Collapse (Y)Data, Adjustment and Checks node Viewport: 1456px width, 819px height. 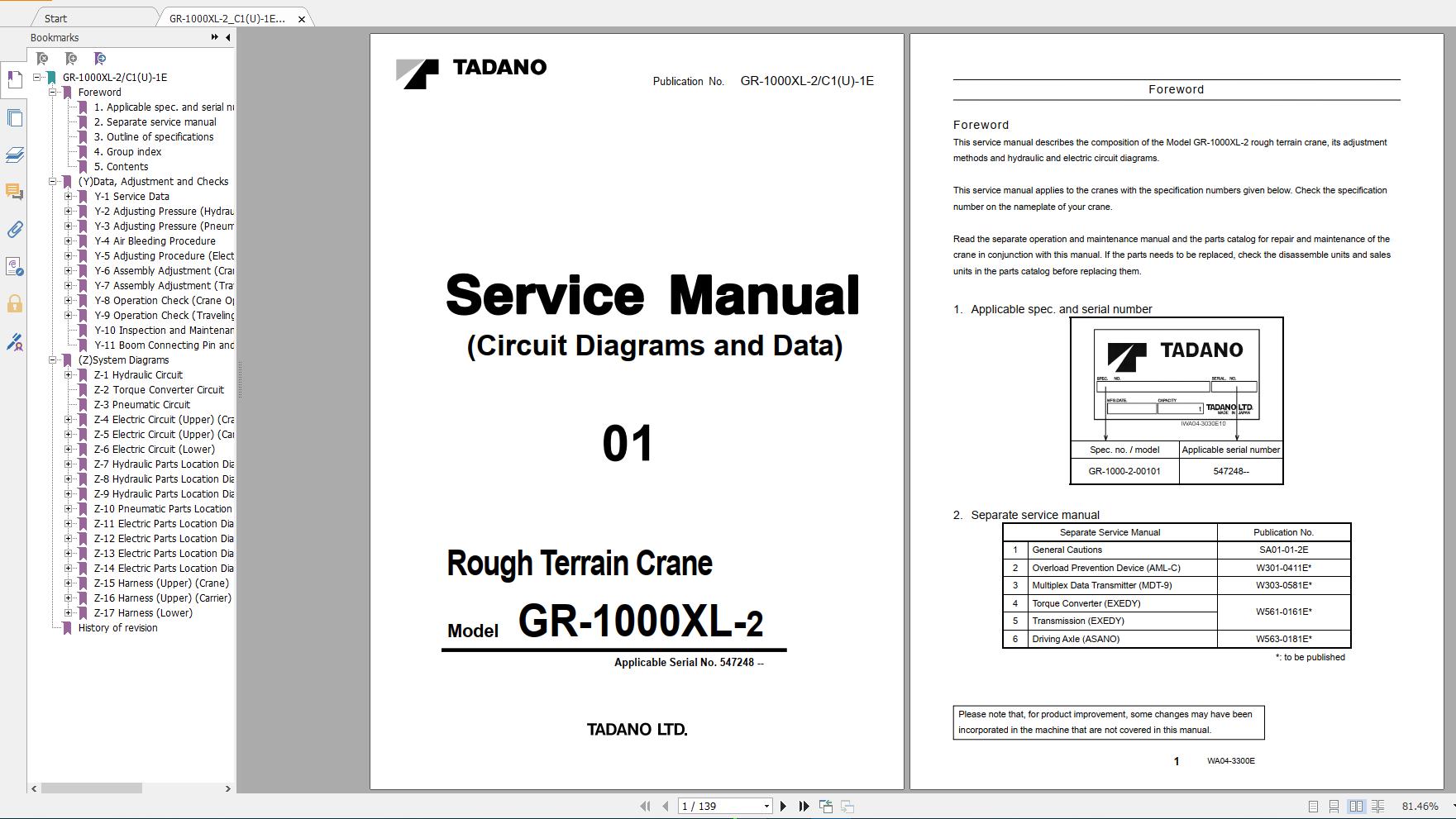[x=53, y=182]
